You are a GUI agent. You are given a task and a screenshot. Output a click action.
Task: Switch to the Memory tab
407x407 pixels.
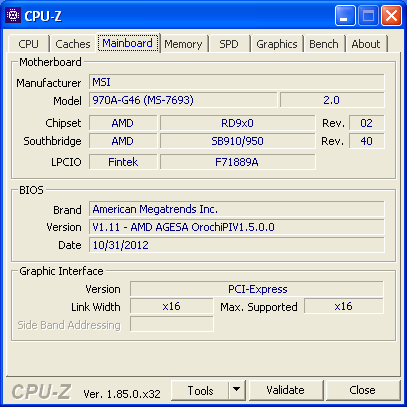pos(183,44)
